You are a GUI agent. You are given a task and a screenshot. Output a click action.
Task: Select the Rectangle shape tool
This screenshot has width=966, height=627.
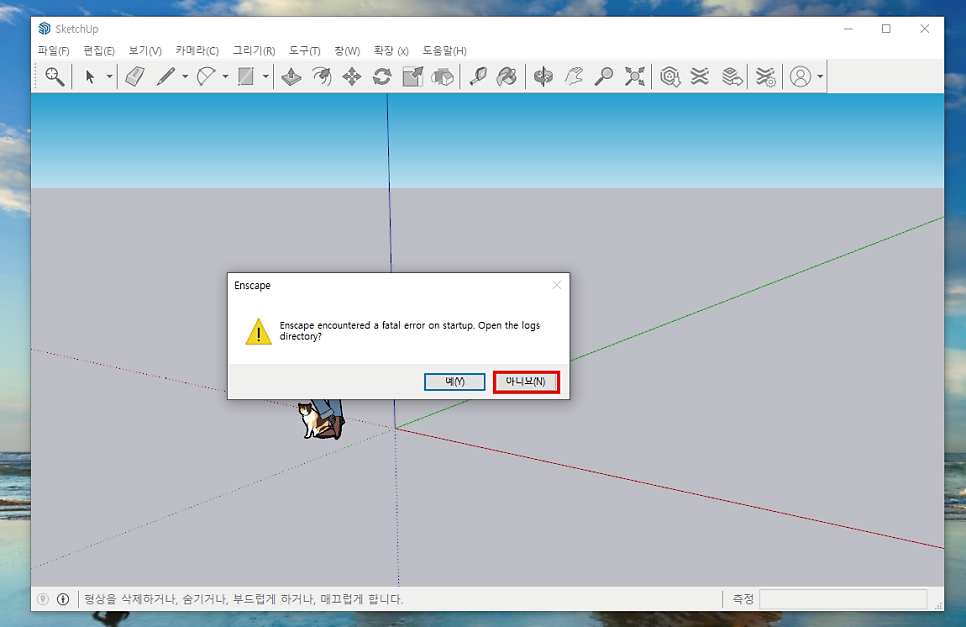[246, 76]
